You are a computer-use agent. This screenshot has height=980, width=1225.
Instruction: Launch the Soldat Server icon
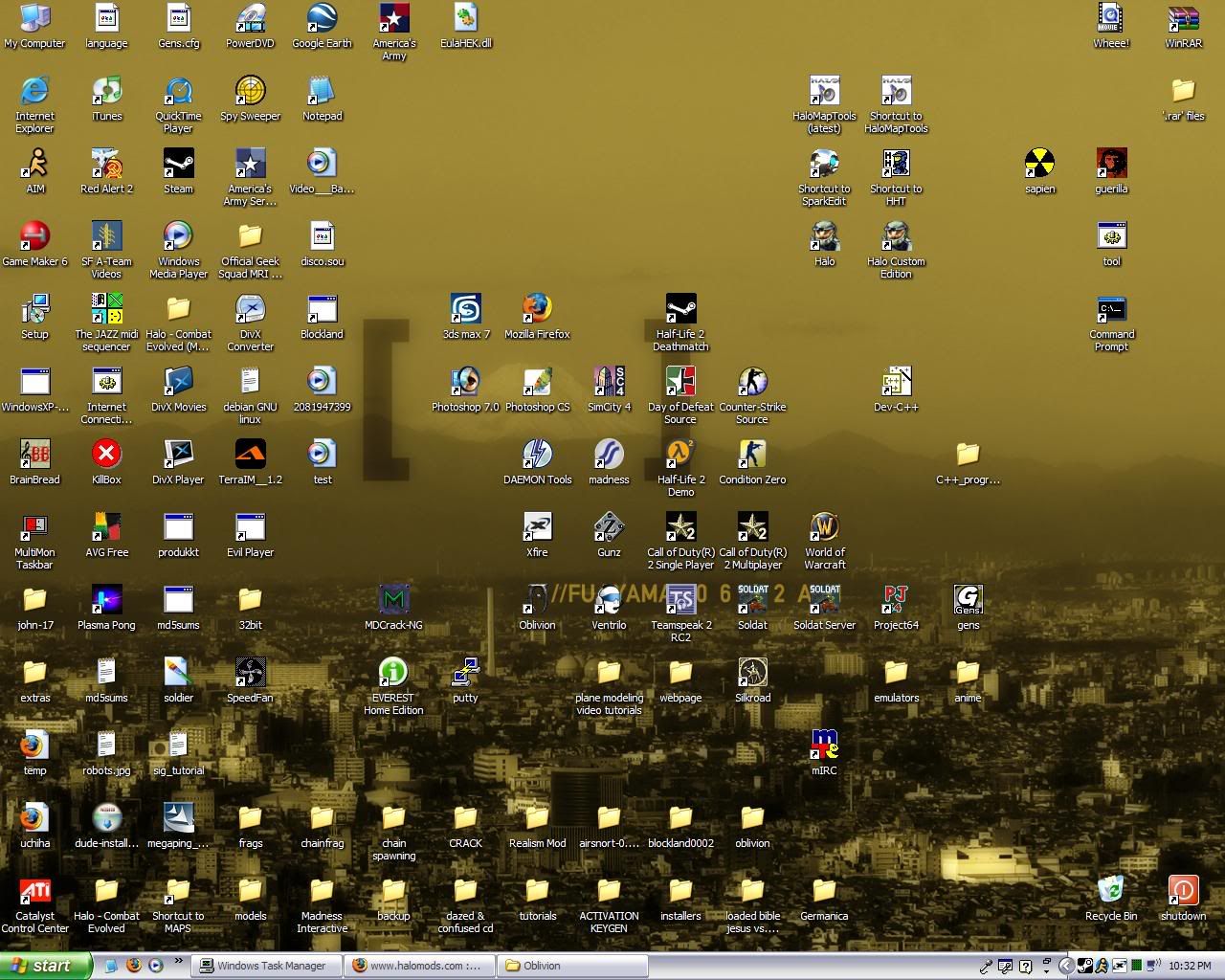coord(824,608)
